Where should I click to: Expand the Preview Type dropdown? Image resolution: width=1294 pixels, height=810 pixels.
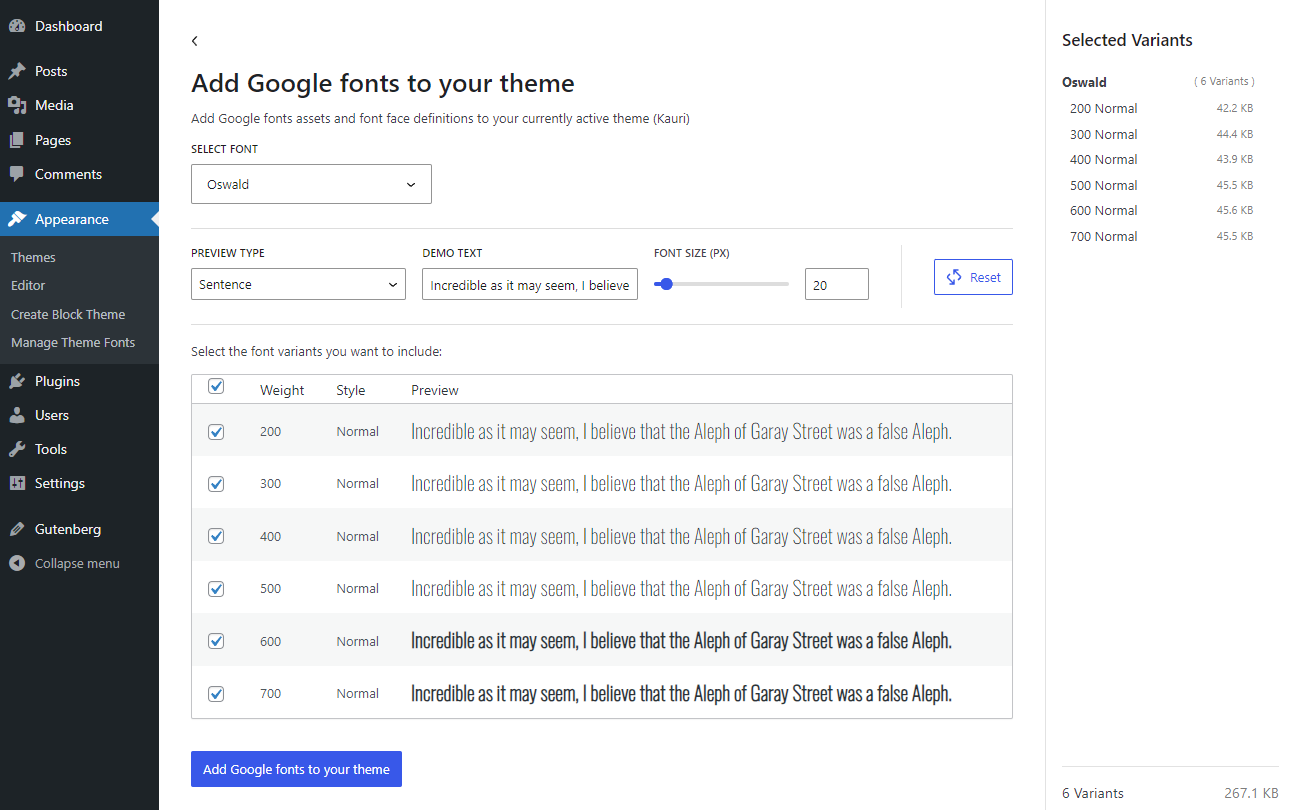tap(298, 284)
